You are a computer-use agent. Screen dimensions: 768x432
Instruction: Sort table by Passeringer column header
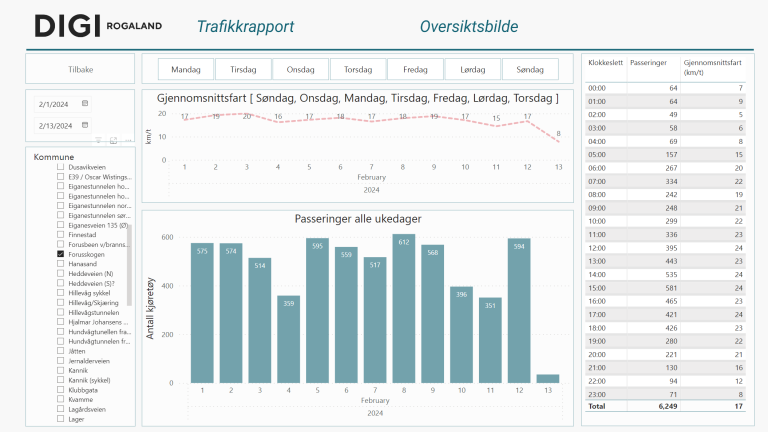click(x=648, y=63)
